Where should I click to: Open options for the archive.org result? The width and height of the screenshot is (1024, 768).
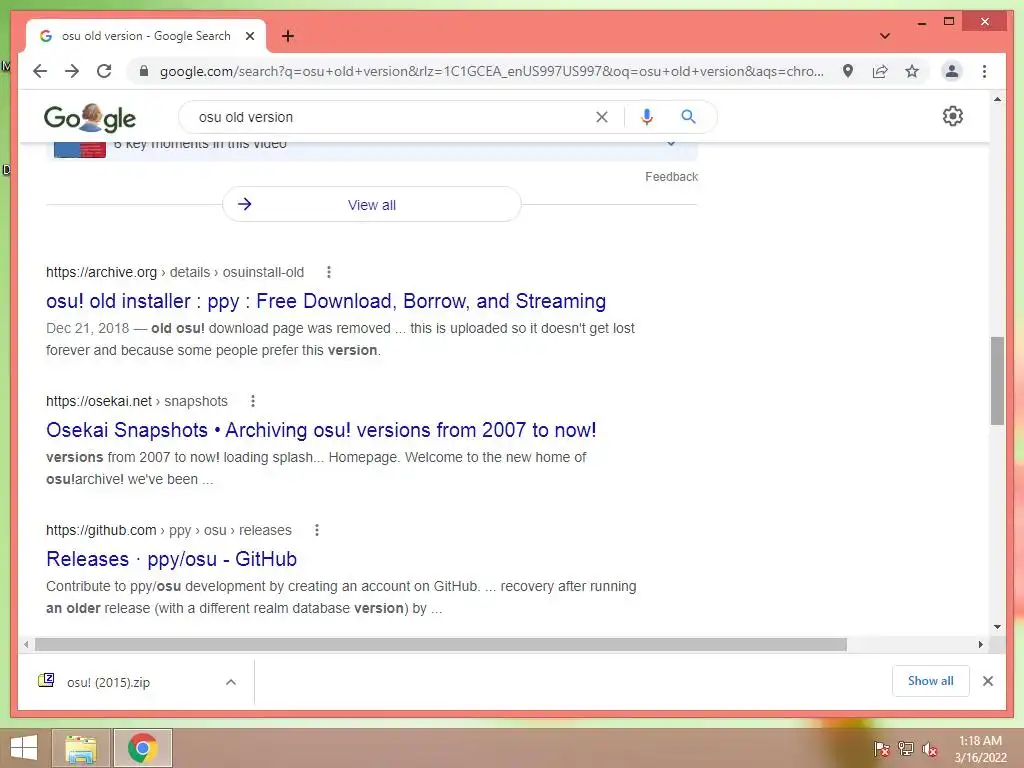click(x=328, y=272)
